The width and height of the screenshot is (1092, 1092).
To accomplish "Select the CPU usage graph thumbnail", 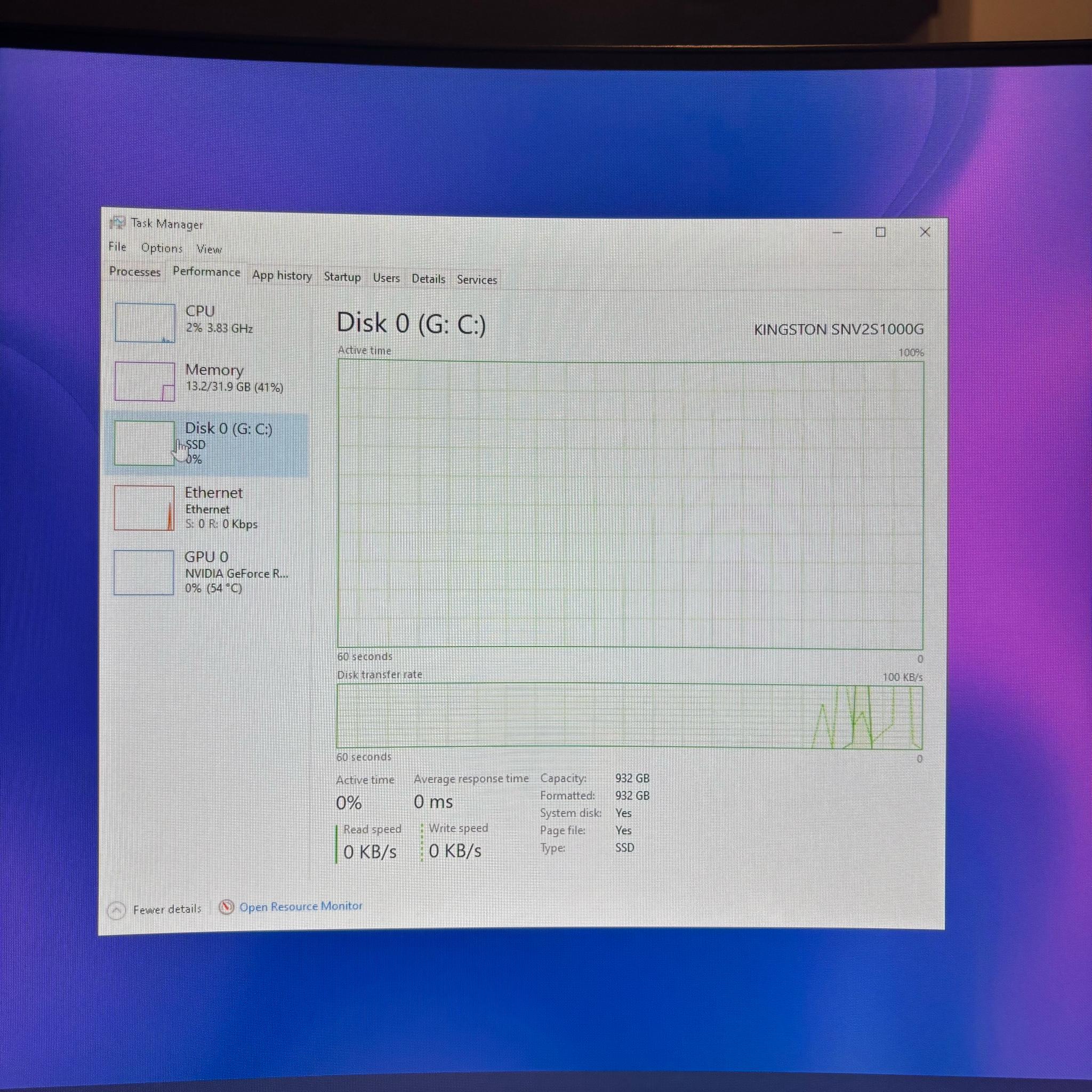I will 144,323.
